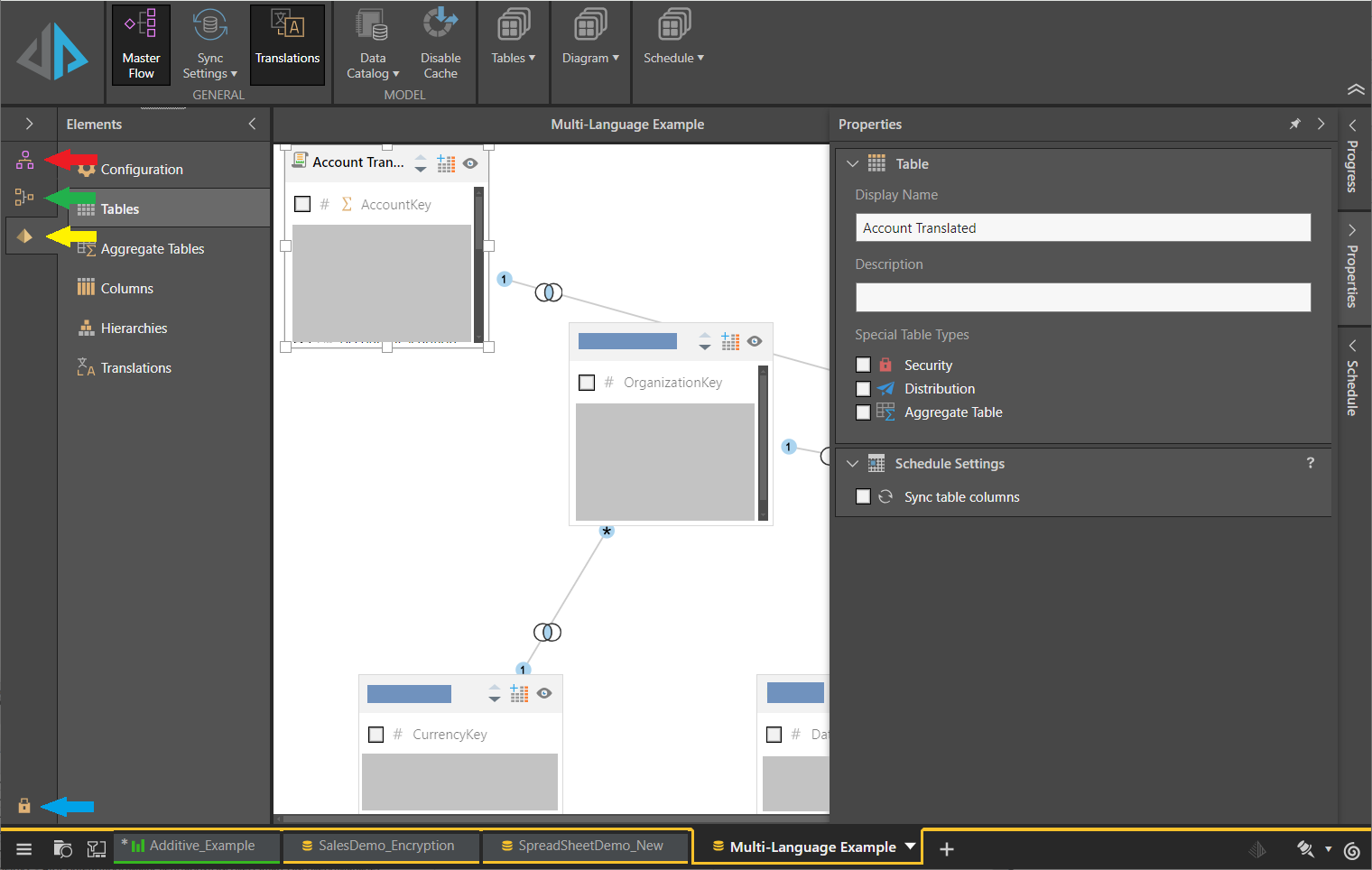
Task: Toggle visibility eye on Account Translated table
Action: tap(470, 163)
